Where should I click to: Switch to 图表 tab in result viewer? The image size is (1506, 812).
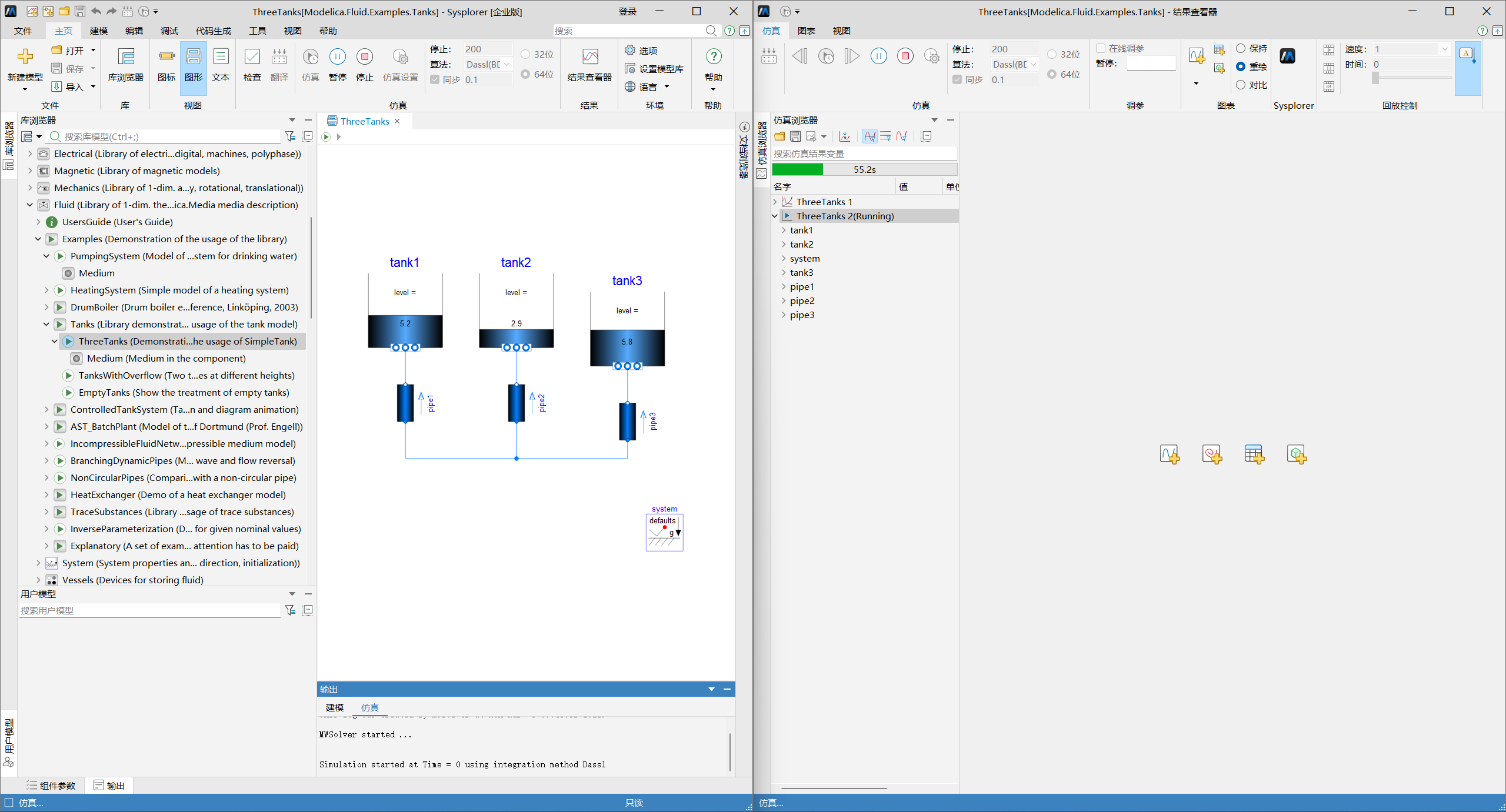click(807, 31)
